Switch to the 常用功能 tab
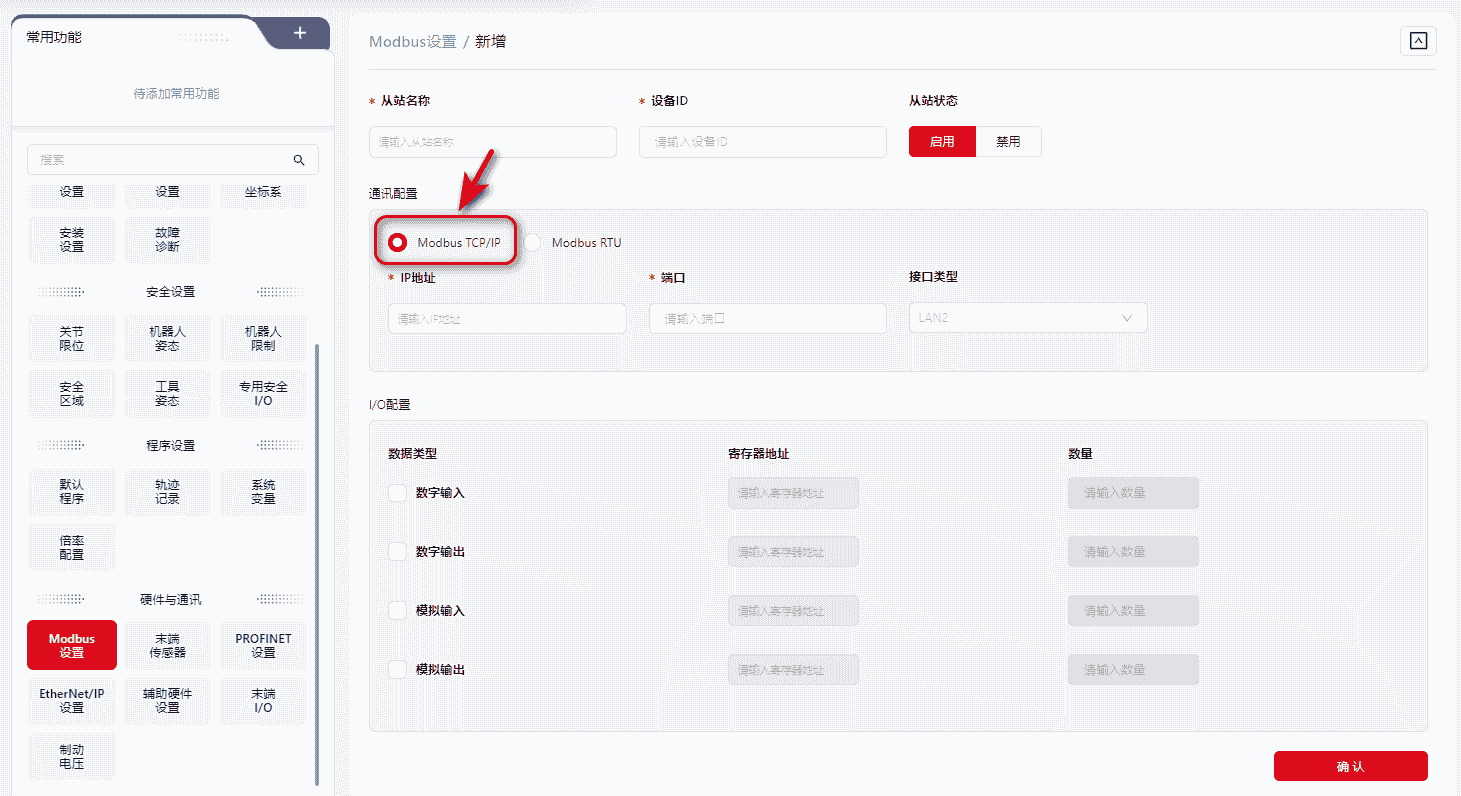The height and width of the screenshot is (796, 1461). coord(55,37)
